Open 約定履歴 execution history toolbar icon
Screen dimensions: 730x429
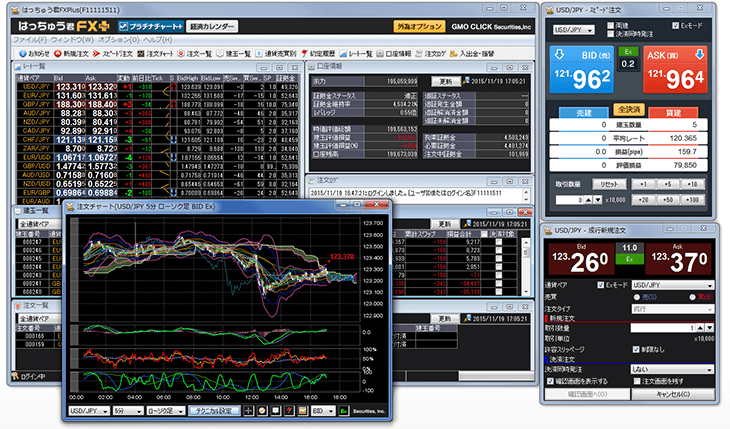[x=311, y=51]
